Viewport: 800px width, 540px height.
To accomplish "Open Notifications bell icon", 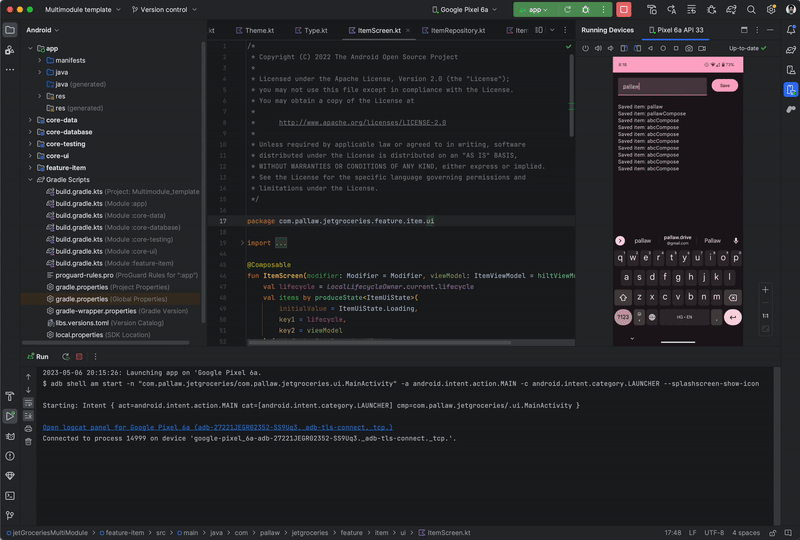I will [x=791, y=30].
